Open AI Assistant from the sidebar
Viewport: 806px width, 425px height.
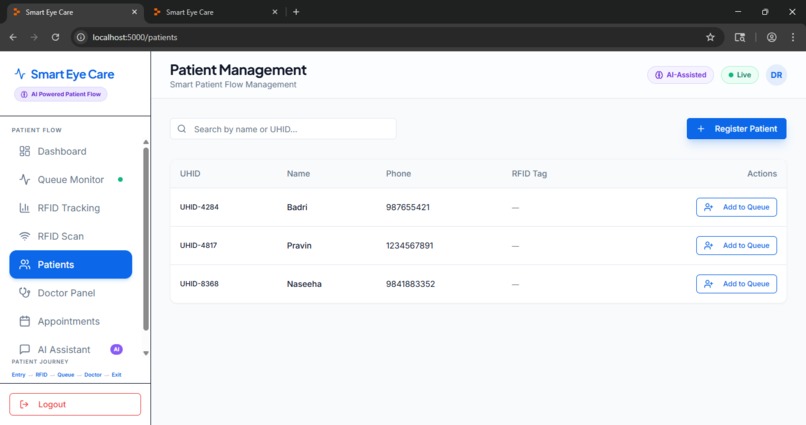(x=71, y=349)
